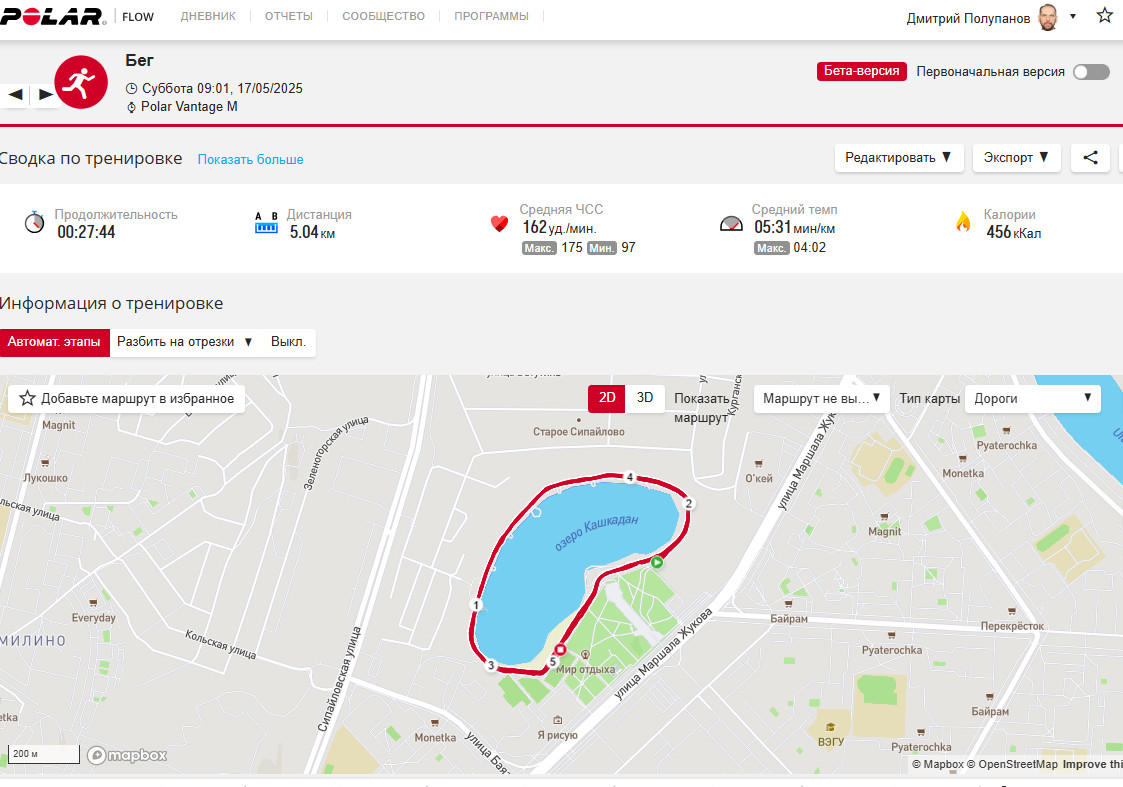1123x787 pixels.
Task: Click kilometer 1 marker on route
Action: point(476,605)
